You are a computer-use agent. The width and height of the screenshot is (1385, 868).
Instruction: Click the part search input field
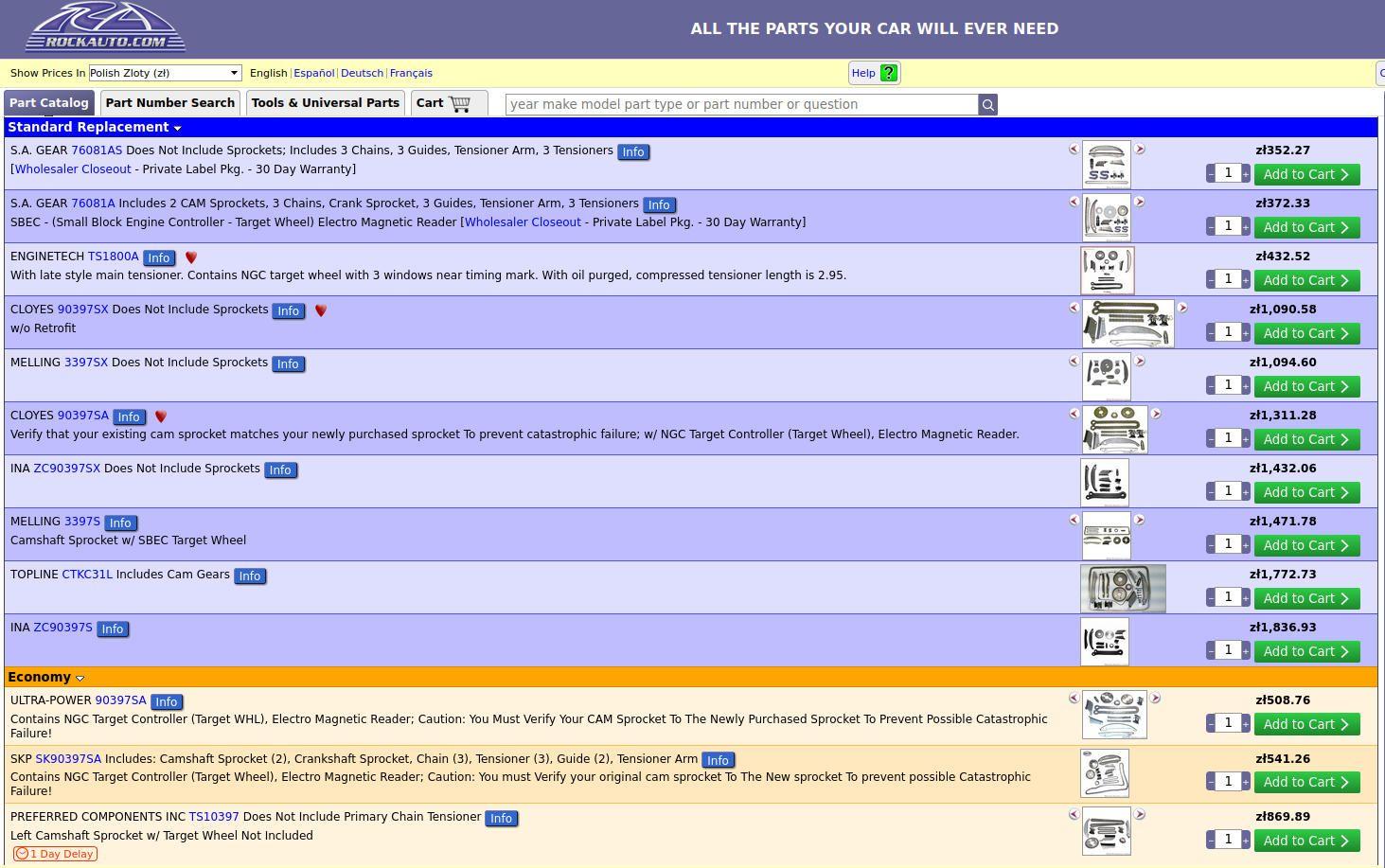coord(741,104)
